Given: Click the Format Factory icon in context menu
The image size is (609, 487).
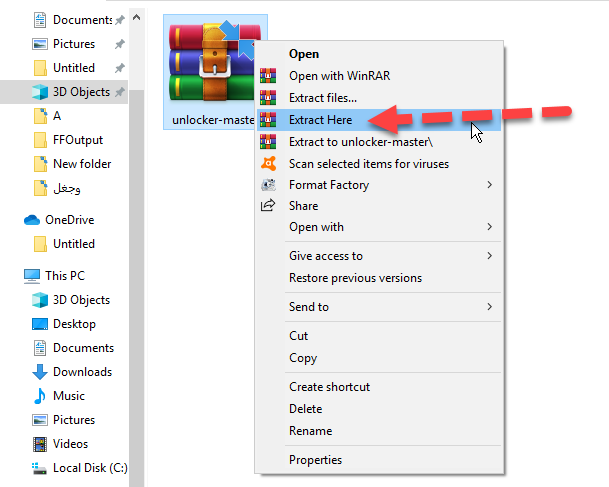Looking at the screenshot, I should 268,185.
